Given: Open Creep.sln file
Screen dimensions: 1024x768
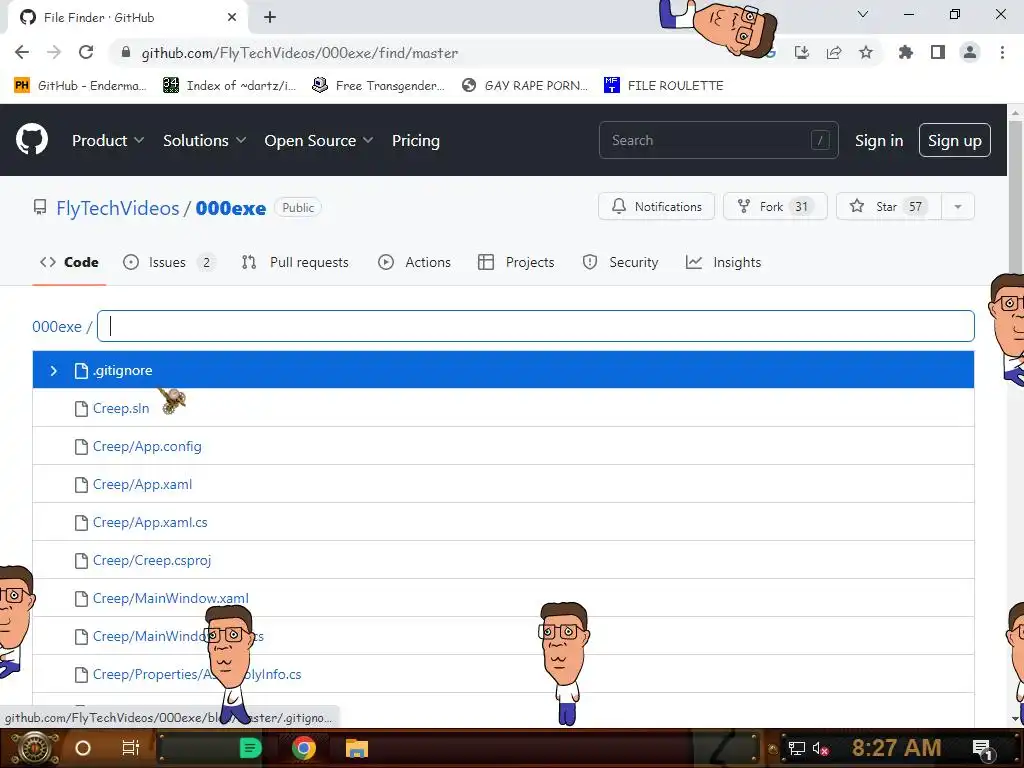Looking at the screenshot, I should (121, 408).
